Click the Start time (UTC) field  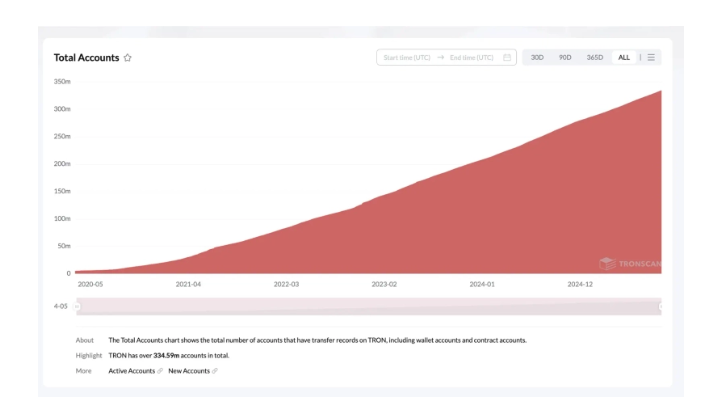click(407, 58)
